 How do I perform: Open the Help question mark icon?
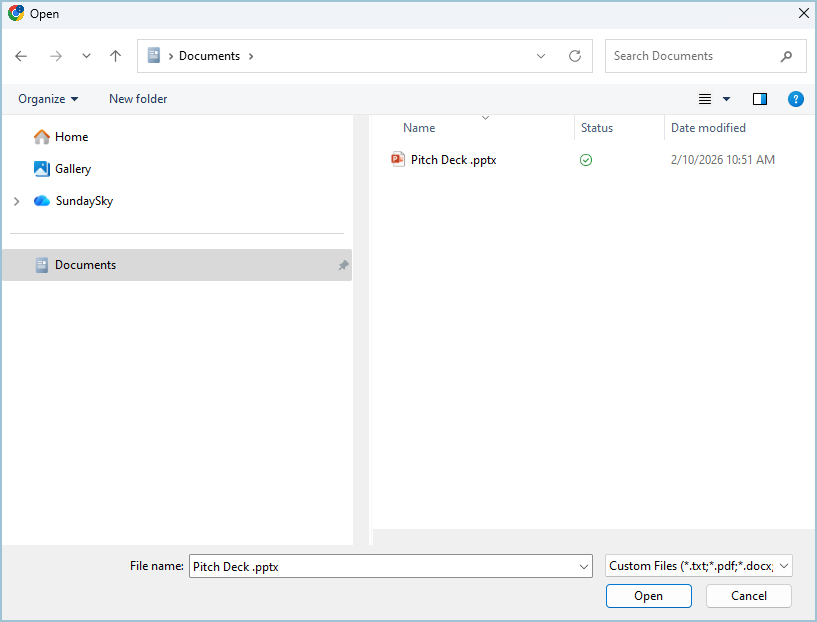tap(795, 99)
